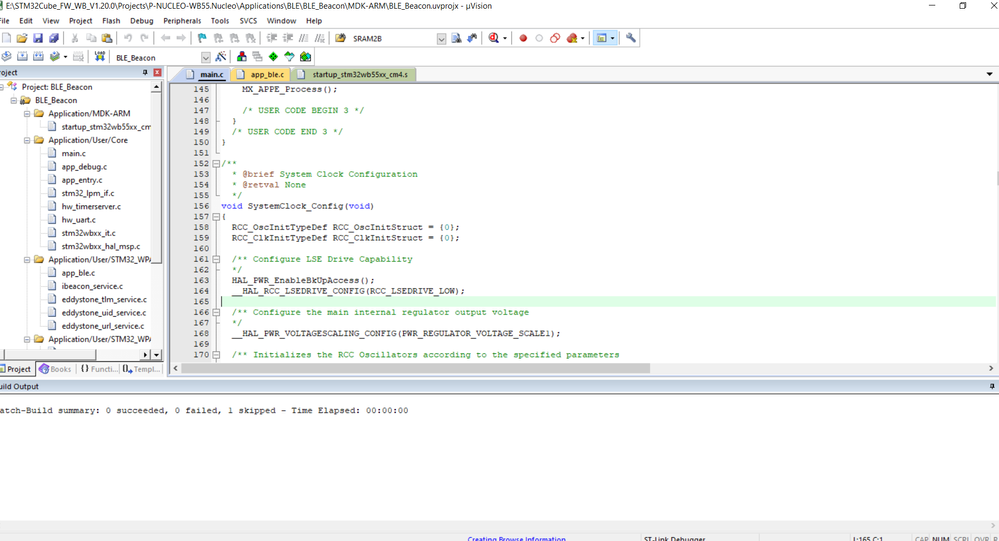Open the Peripherals menu

(182, 20)
